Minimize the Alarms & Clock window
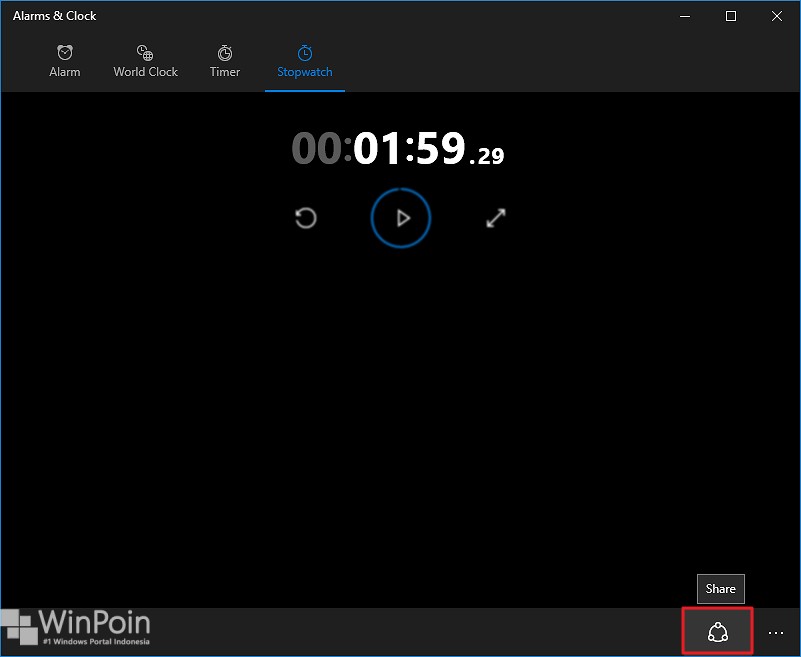 [685, 16]
